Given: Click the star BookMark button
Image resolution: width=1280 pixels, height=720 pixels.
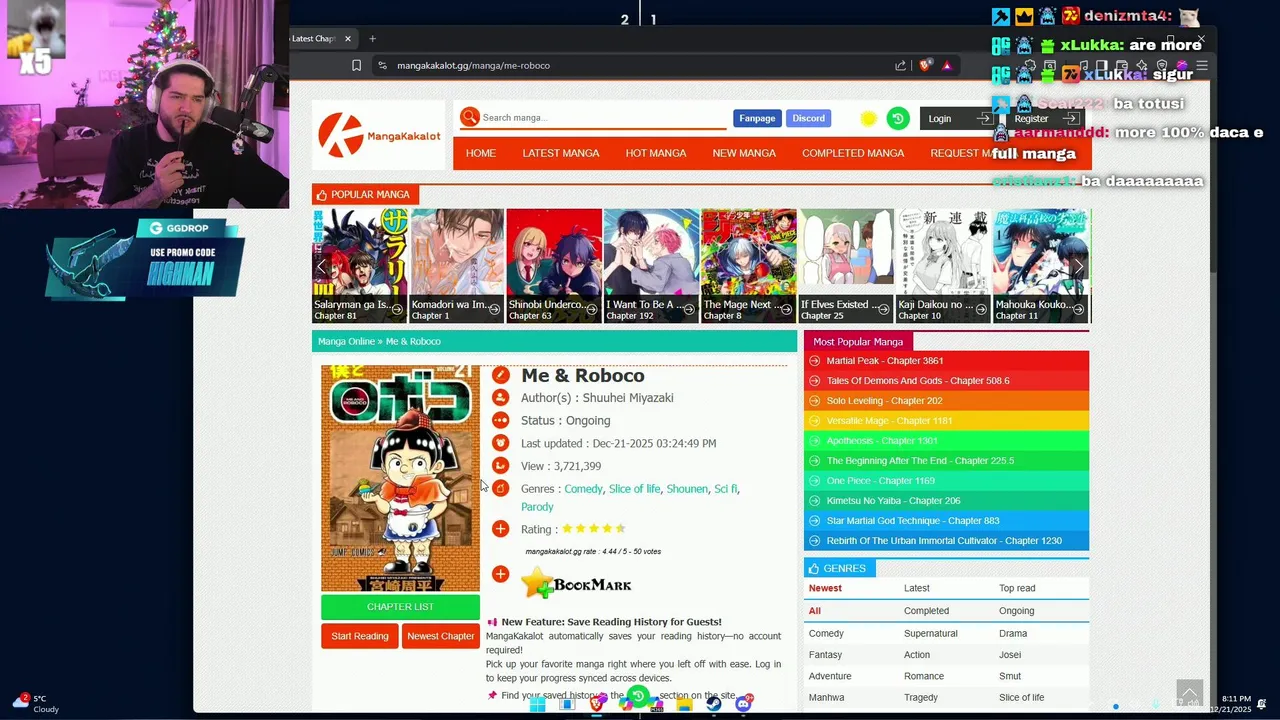Looking at the screenshot, I should click(576, 583).
